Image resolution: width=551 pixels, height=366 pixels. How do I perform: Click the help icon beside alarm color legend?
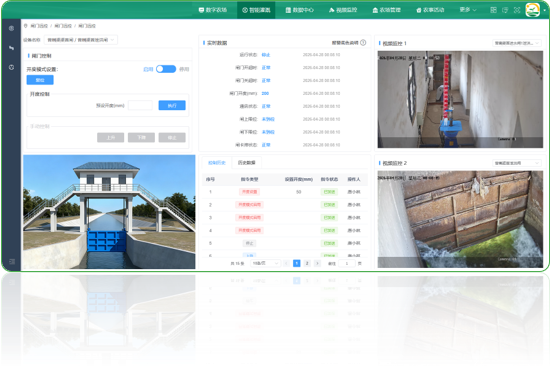click(x=363, y=43)
